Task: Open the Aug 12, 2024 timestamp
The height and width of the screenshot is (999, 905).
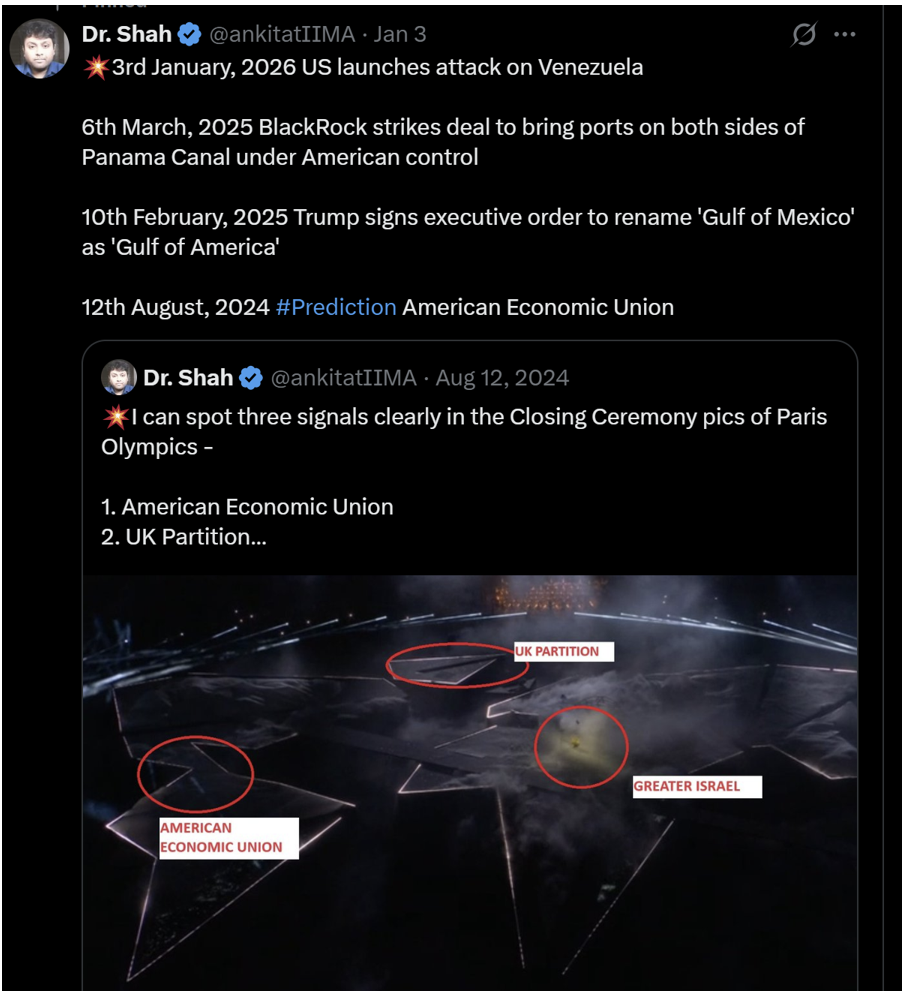Action: pos(499,378)
